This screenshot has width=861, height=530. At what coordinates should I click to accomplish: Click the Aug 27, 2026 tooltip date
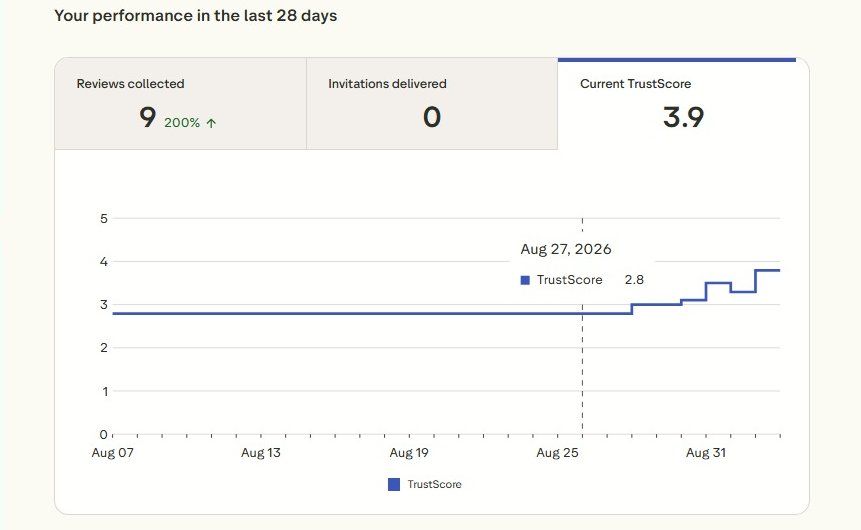[x=566, y=249]
